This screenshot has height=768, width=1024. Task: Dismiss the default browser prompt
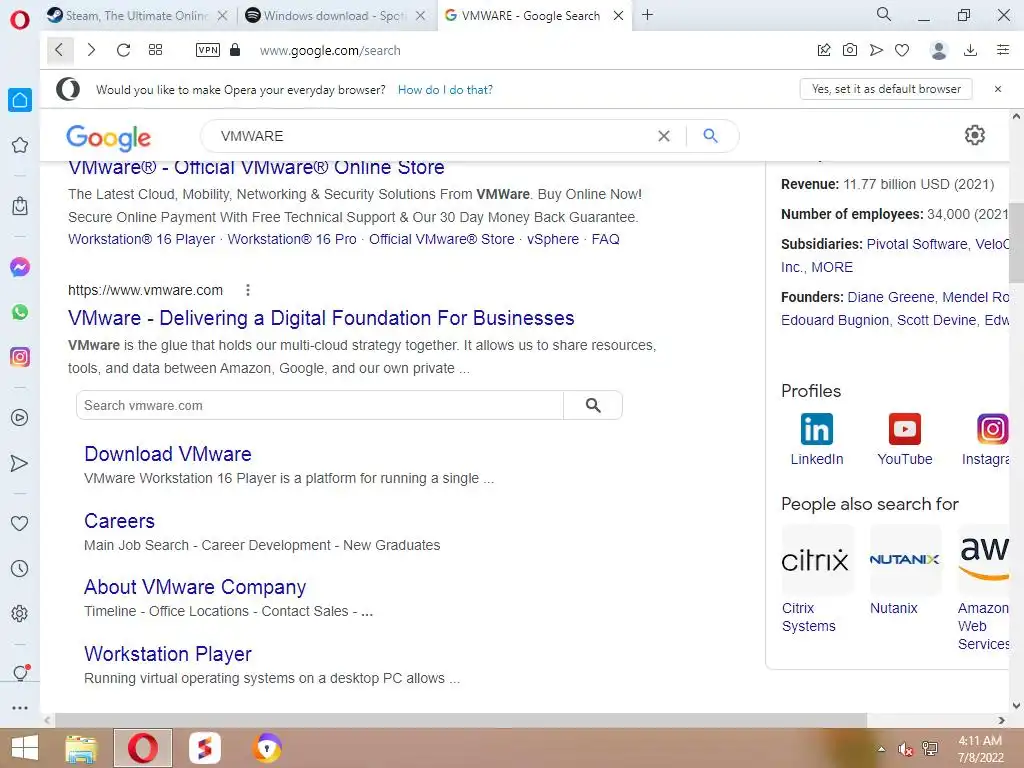(x=997, y=89)
